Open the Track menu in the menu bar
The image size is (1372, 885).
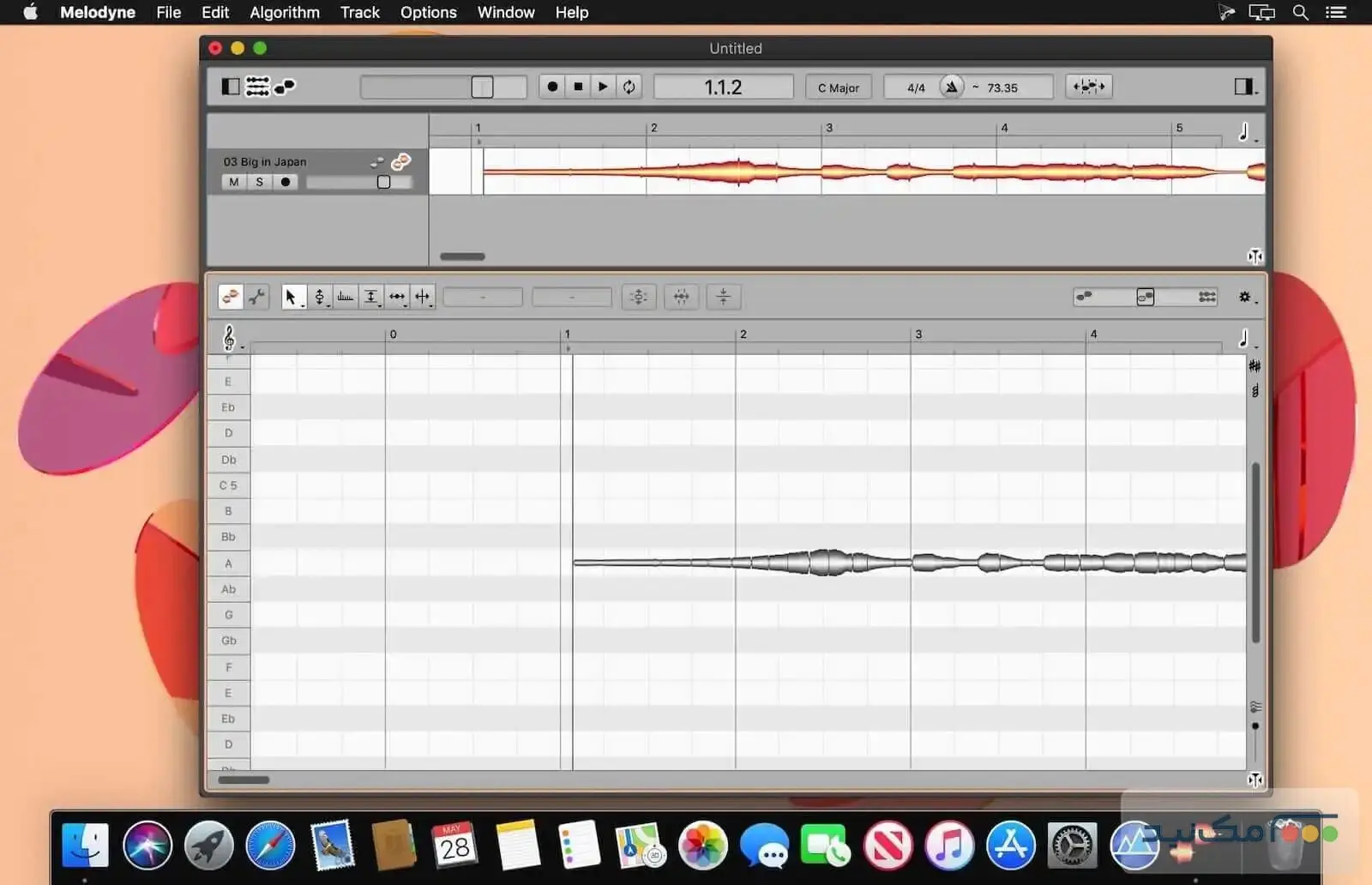(x=359, y=12)
